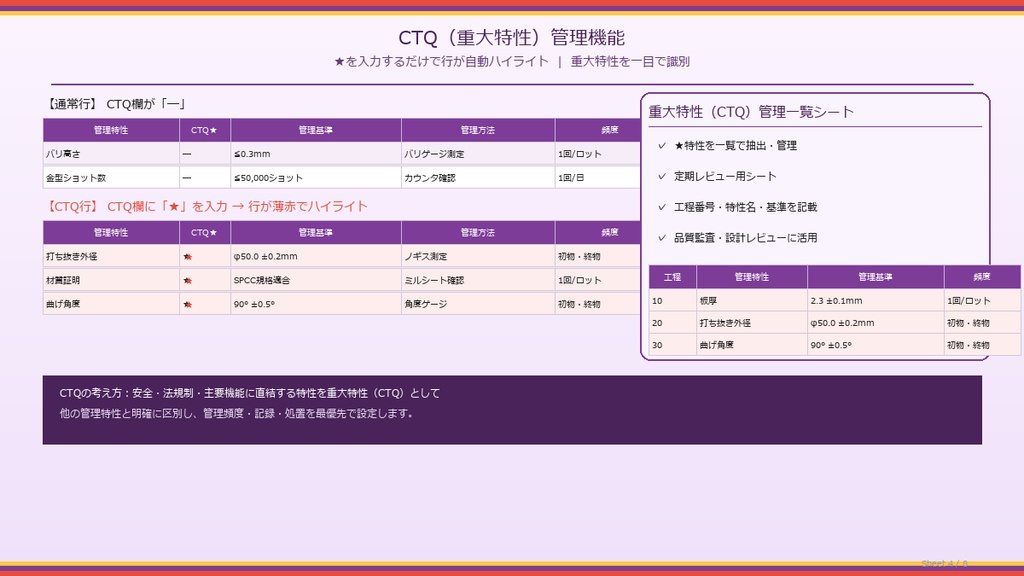Click the 角度ゲージ cell
The height and width of the screenshot is (576, 1024).
click(478, 304)
